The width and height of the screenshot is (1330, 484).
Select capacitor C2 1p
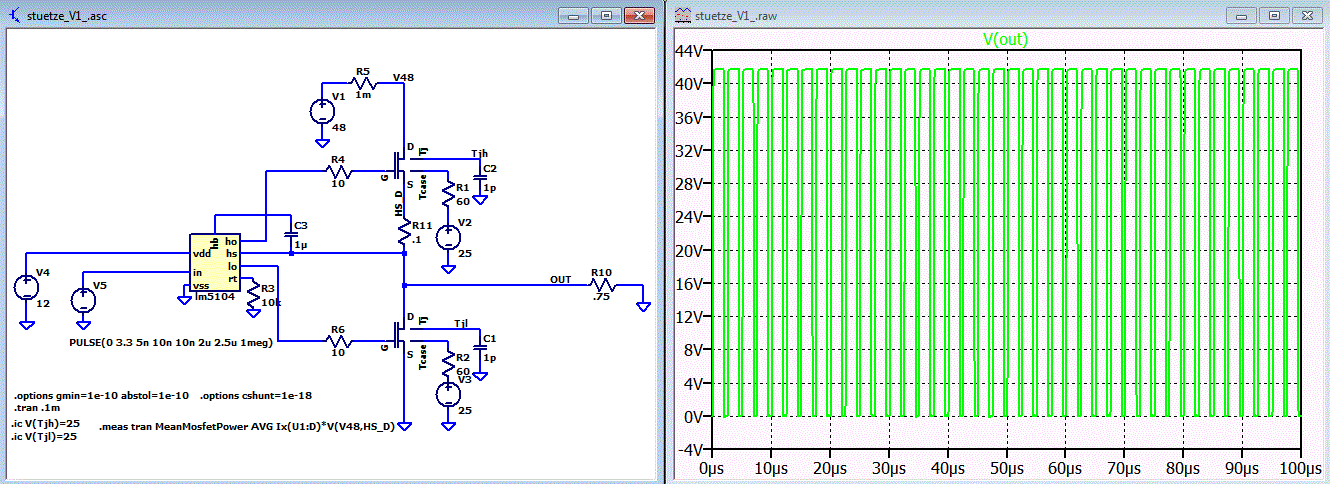tap(480, 178)
